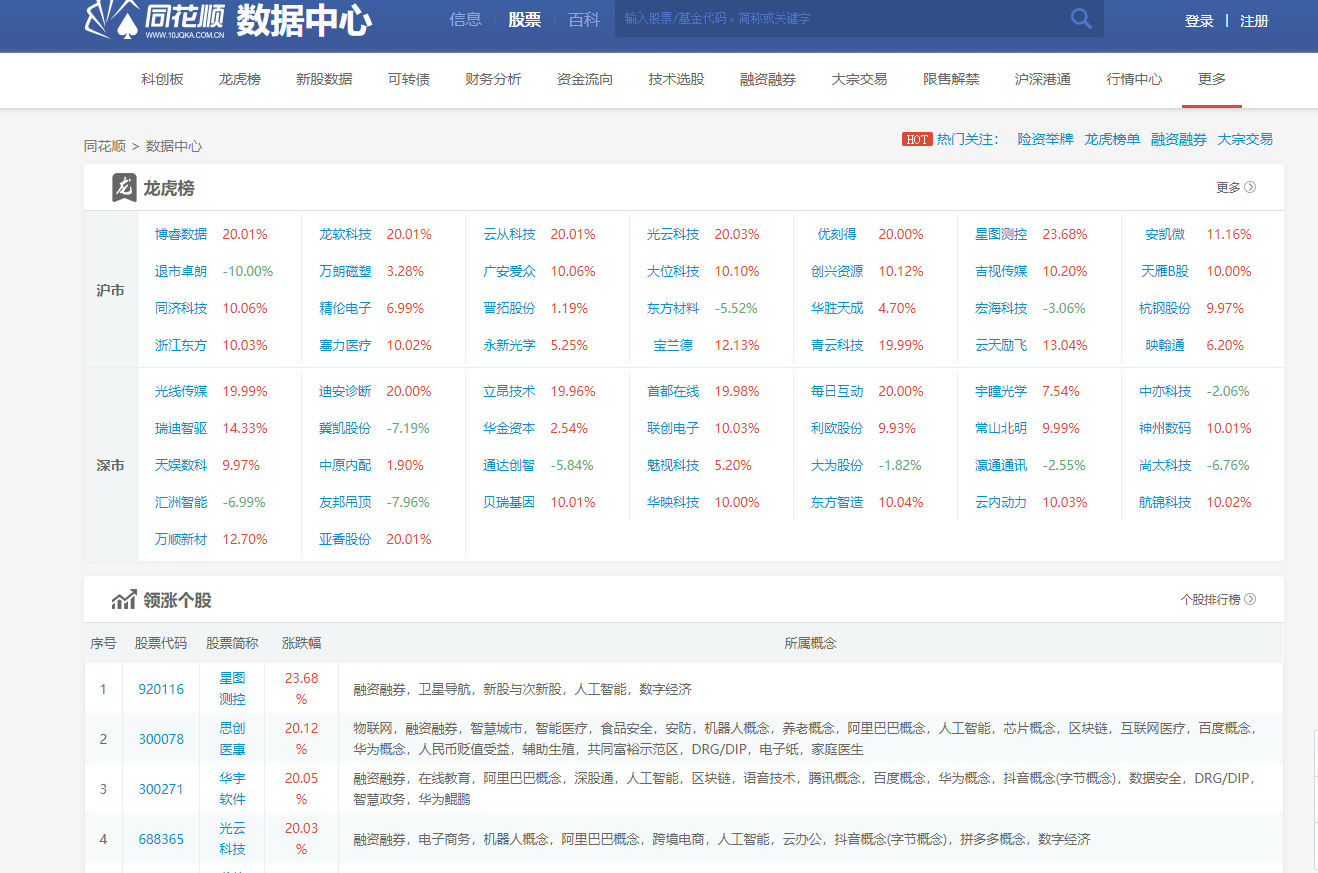1318x873 pixels.
Task: Click stock code 300271
Action: coord(161,789)
